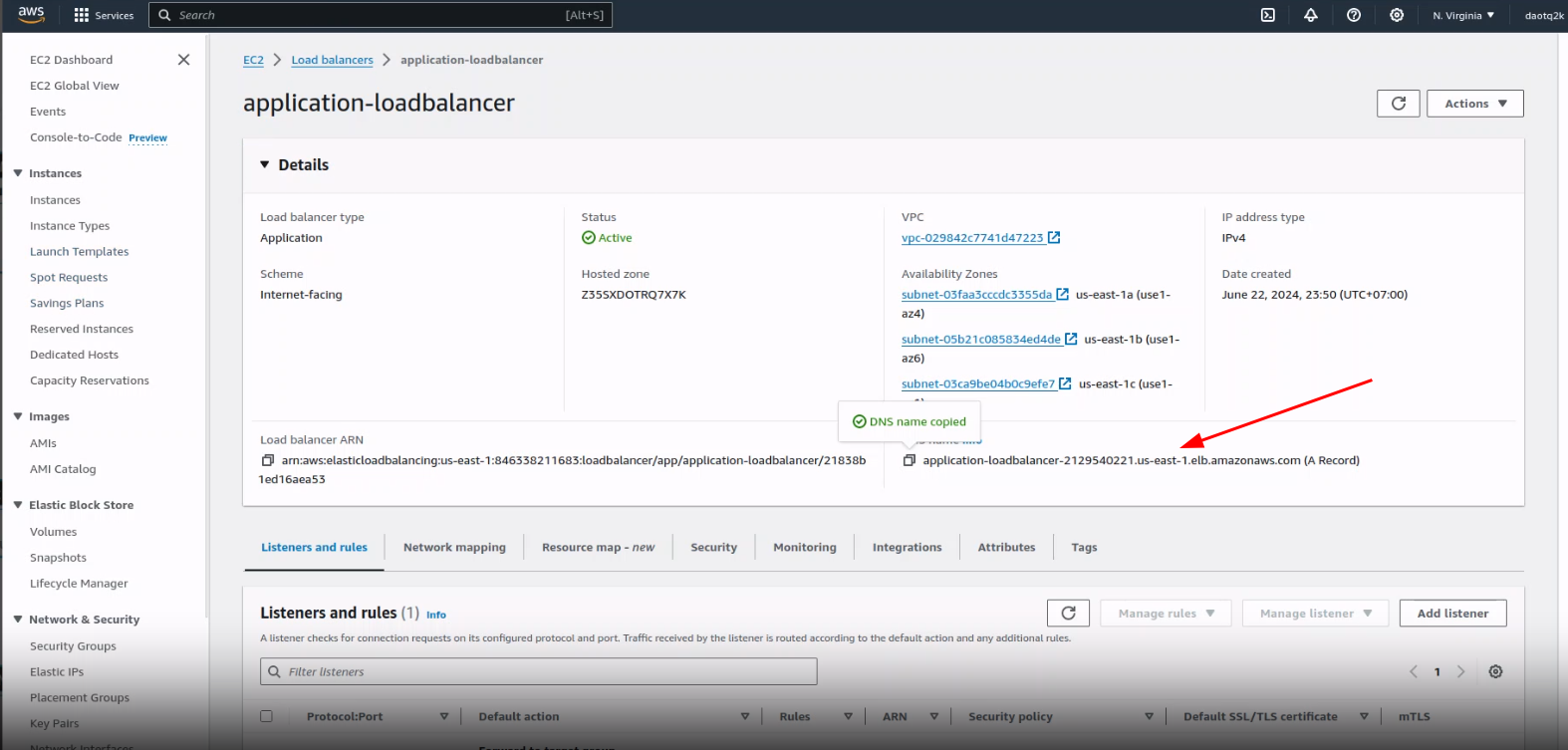Sort by Protocol:Port column arrow
This screenshot has width=1568, height=750.
(x=444, y=717)
